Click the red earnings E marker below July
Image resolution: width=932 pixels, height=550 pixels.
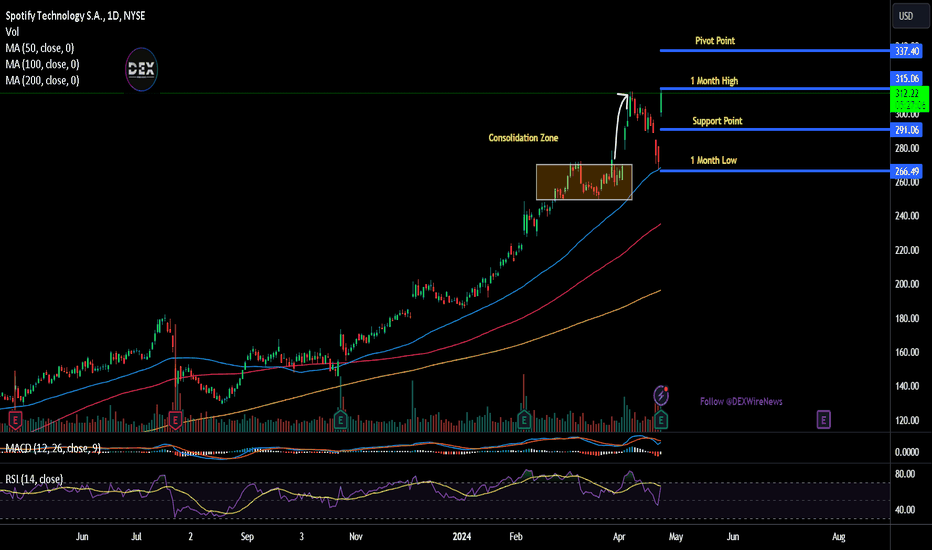click(x=175, y=420)
